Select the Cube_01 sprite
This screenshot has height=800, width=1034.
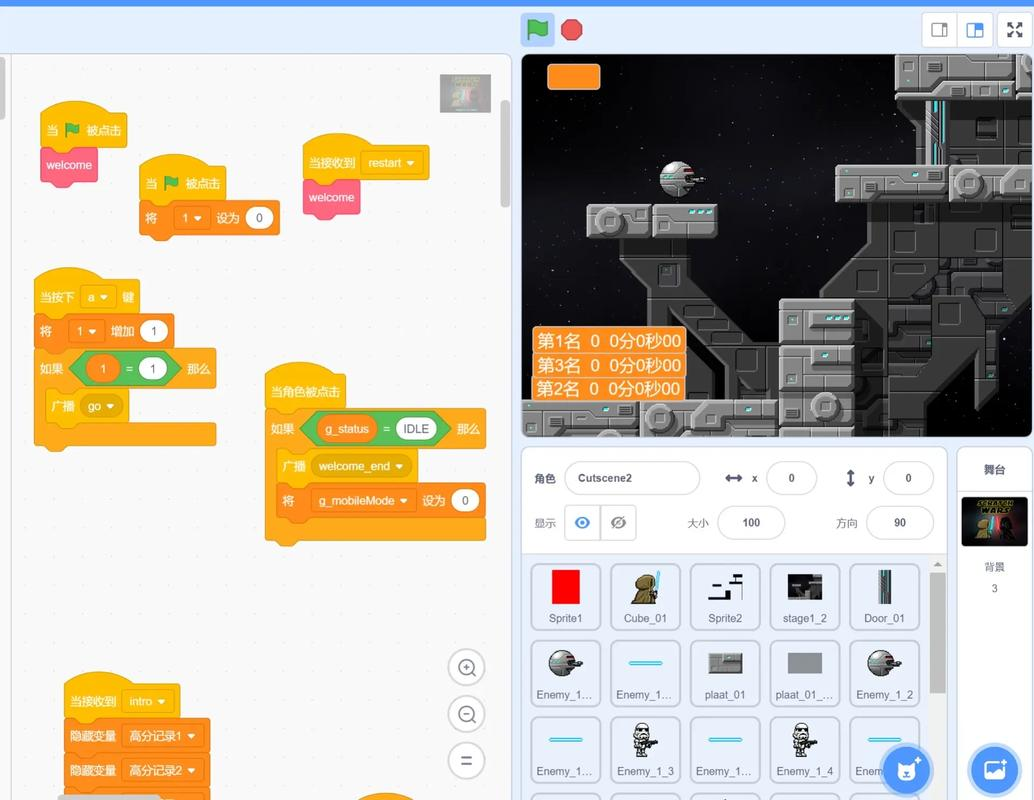click(646, 597)
